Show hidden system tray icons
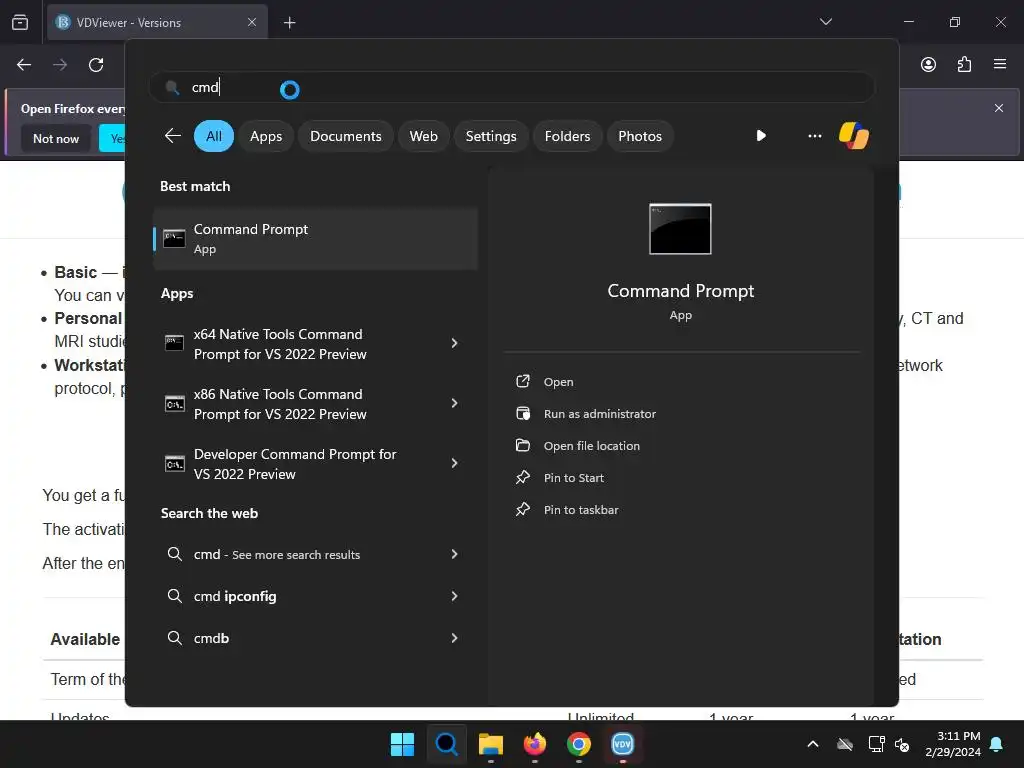 point(812,744)
